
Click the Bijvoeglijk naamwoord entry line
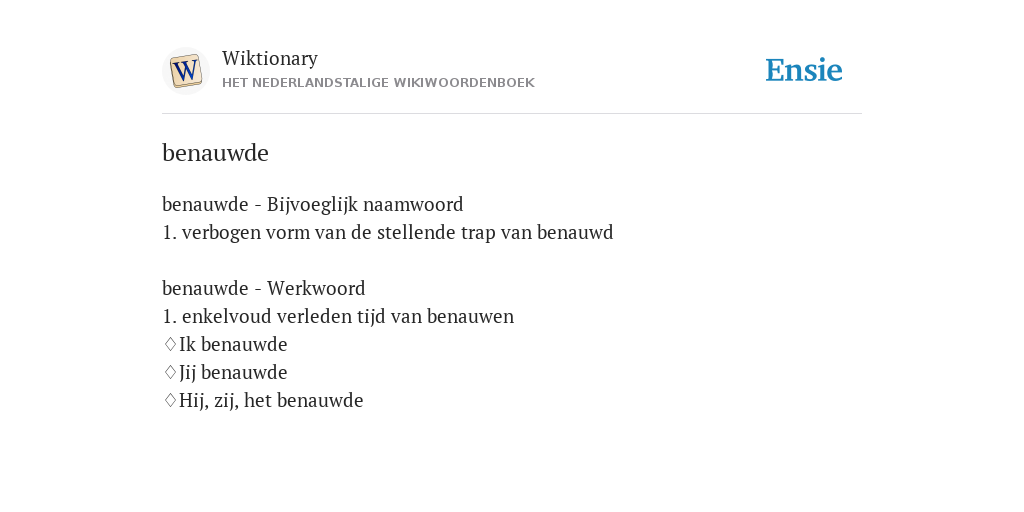(313, 204)
